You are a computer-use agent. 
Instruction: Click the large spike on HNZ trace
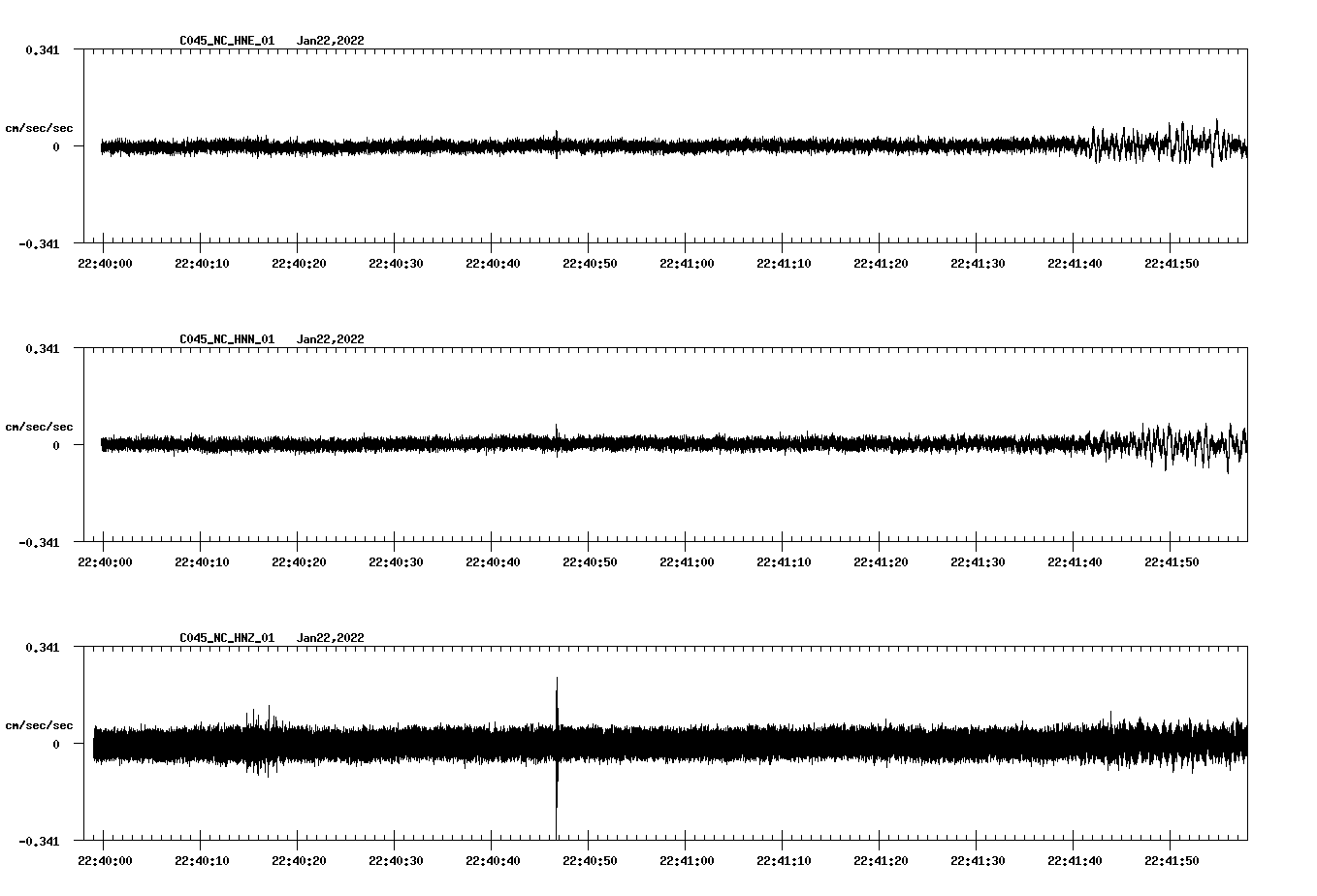tap(557, 756)
